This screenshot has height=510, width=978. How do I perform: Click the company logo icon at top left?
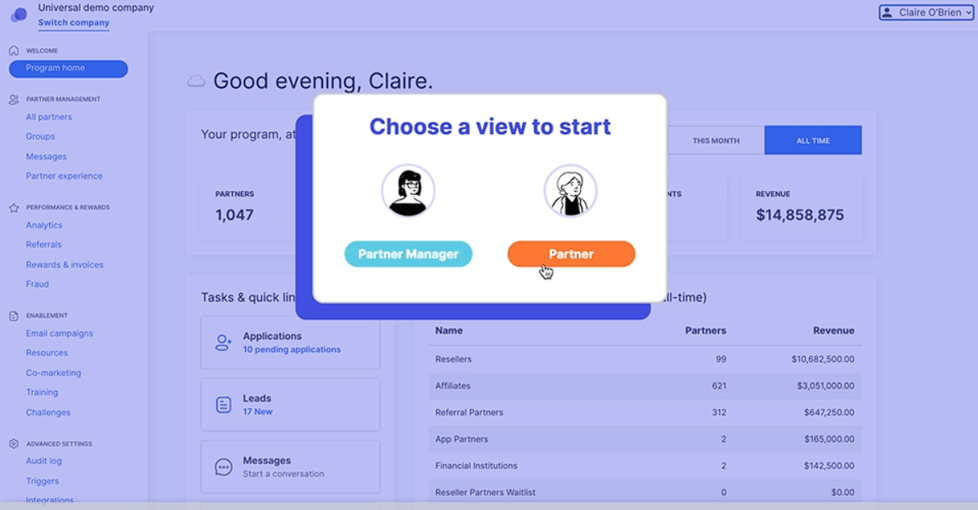(19, 15)
